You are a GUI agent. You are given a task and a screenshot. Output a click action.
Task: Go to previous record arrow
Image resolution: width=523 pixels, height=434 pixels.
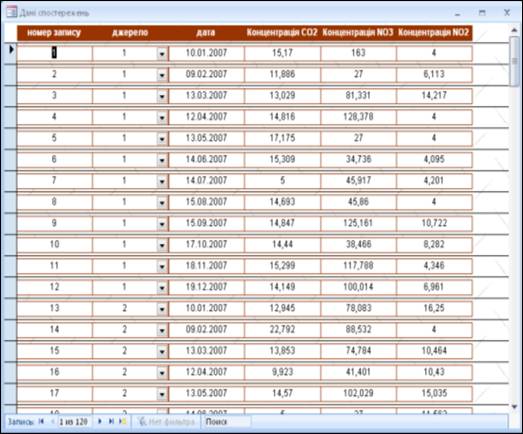tap(52, 422)
